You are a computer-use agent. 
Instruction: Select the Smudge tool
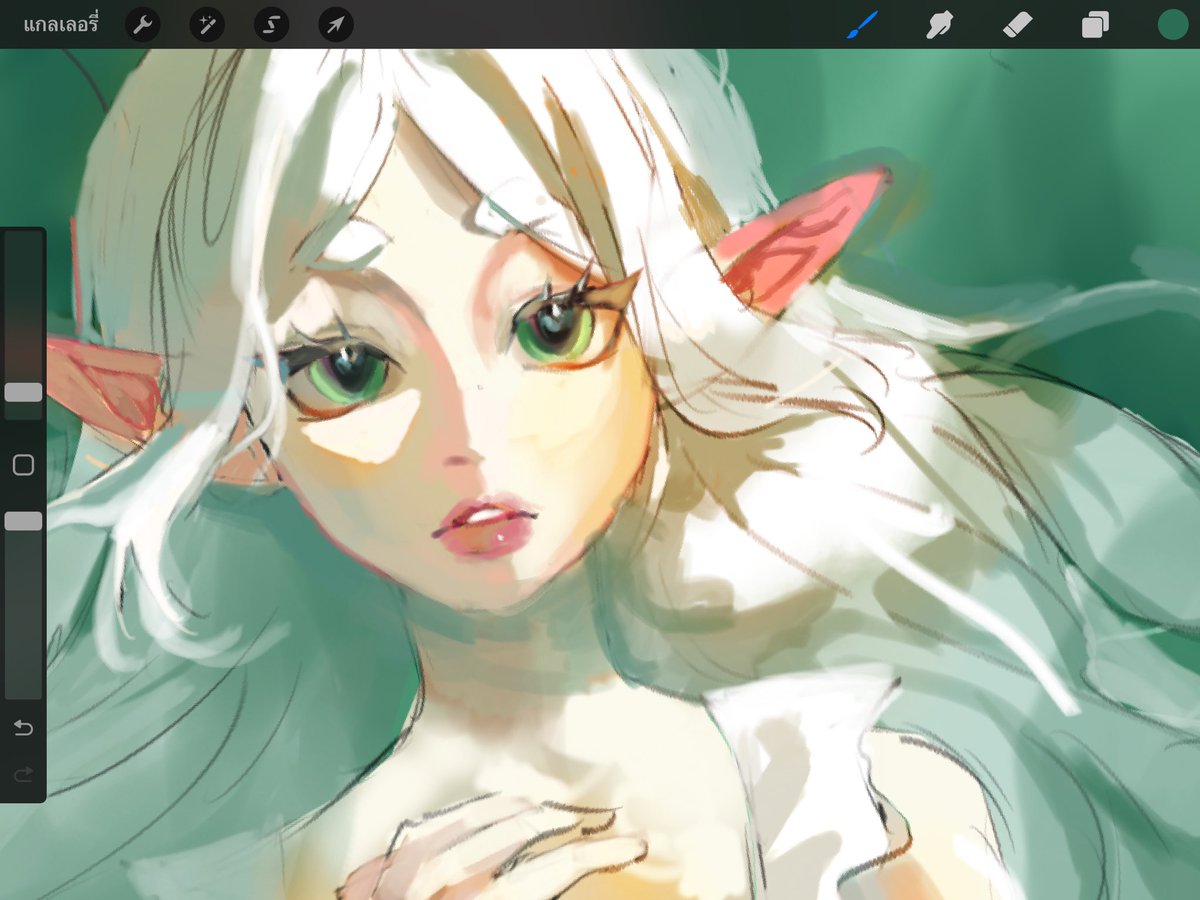tap(938, 25)
